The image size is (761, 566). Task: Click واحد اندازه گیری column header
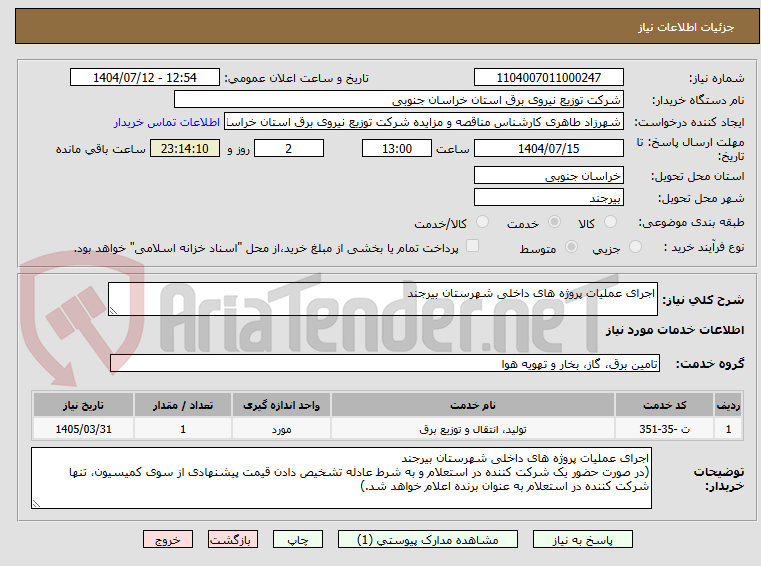281,405
